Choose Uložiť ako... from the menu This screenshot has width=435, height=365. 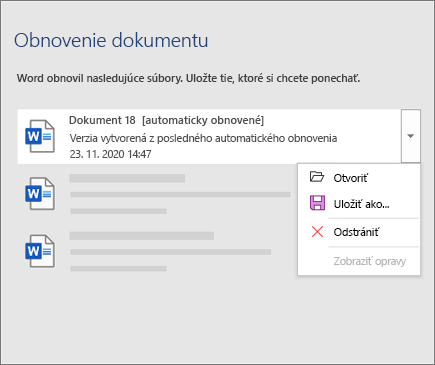359,204
